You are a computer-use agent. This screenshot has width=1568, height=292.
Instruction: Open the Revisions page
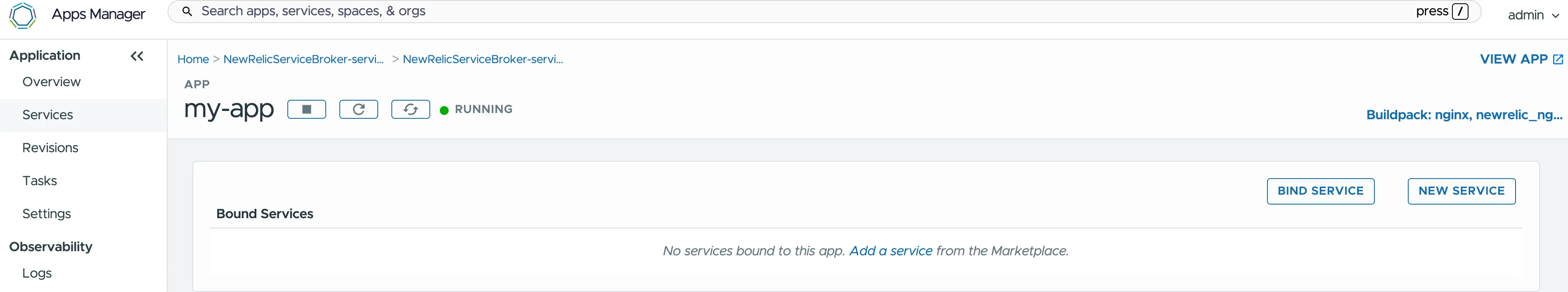coord(50,148)
